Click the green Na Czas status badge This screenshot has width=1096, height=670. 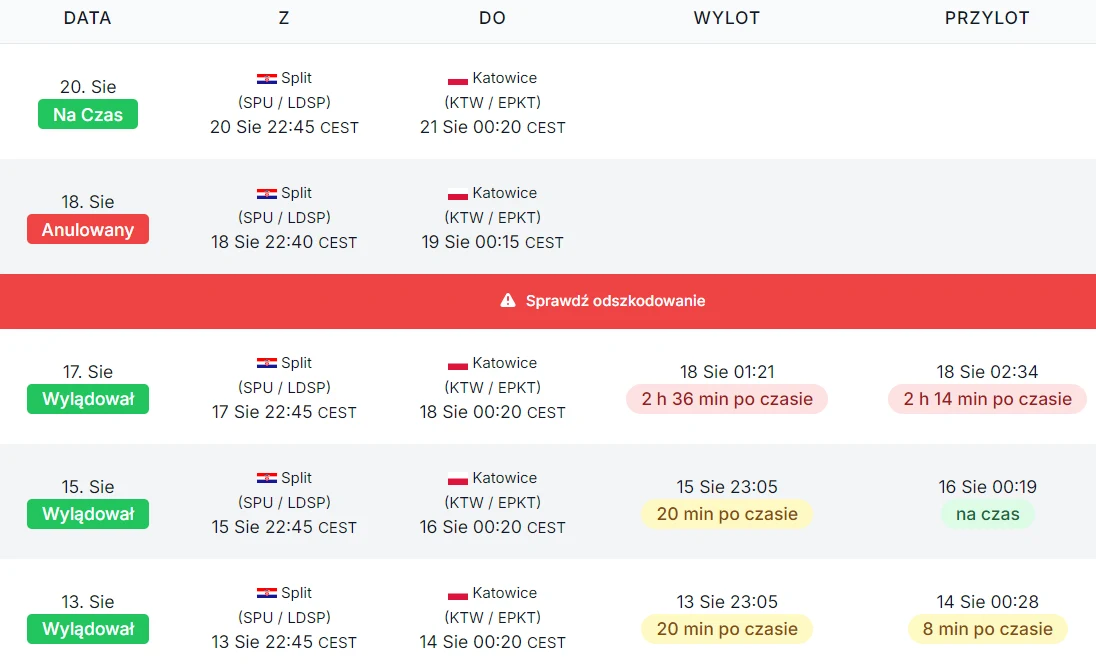coord(87,114)
